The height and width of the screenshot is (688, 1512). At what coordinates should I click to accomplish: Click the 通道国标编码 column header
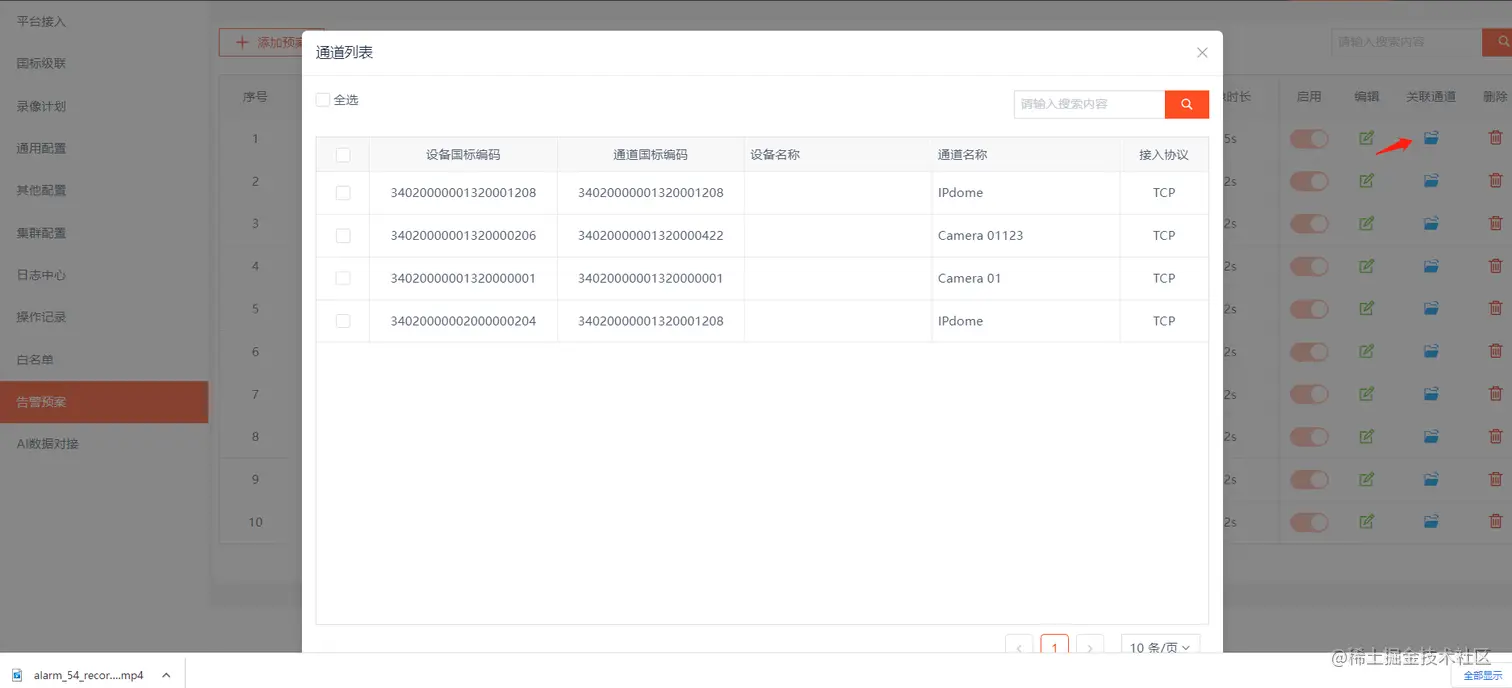coord(651,155)
